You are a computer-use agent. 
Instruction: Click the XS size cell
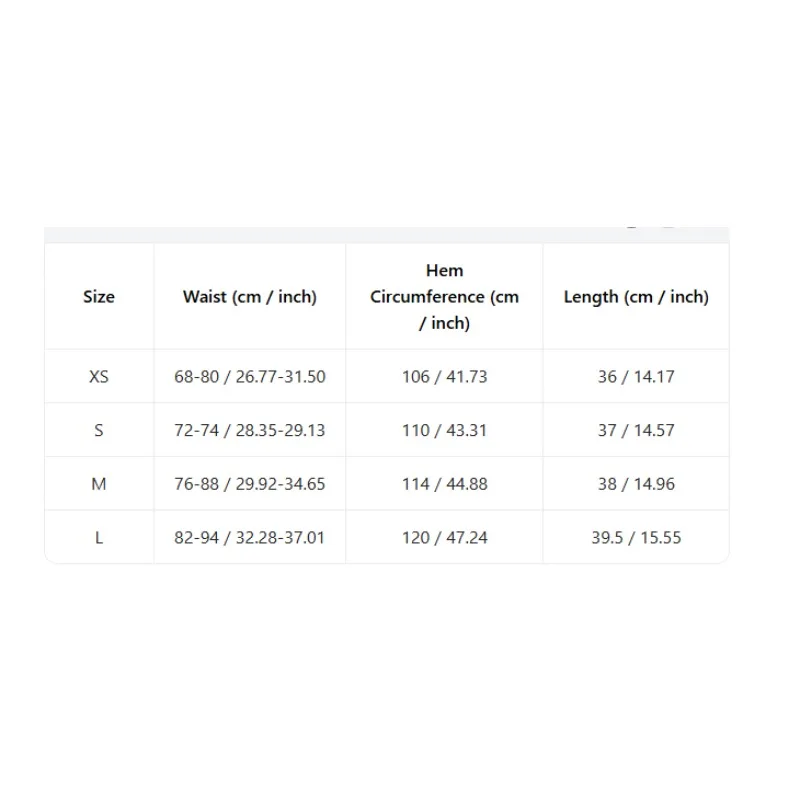pyautogui.click(x=99, y=377)
